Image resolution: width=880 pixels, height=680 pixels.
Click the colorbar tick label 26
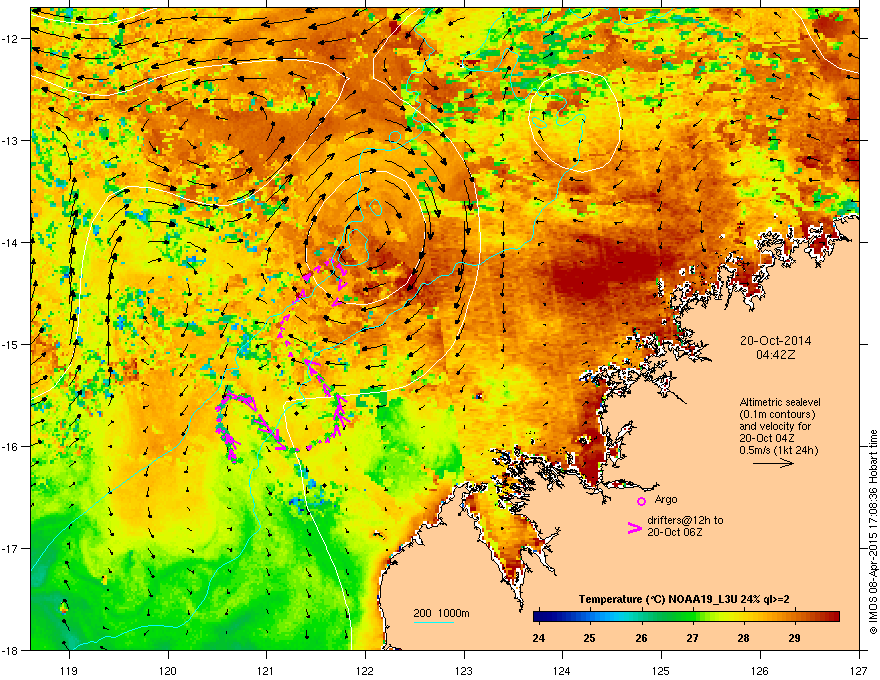tap(641, 638)
